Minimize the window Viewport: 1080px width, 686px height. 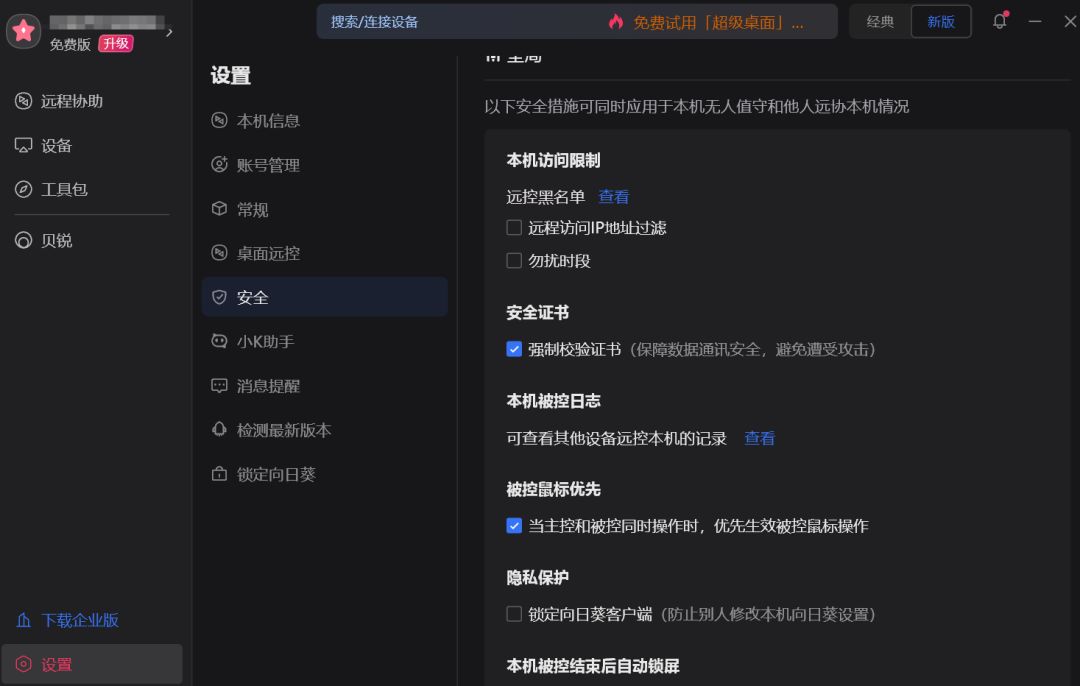[x=1035, y=21]
